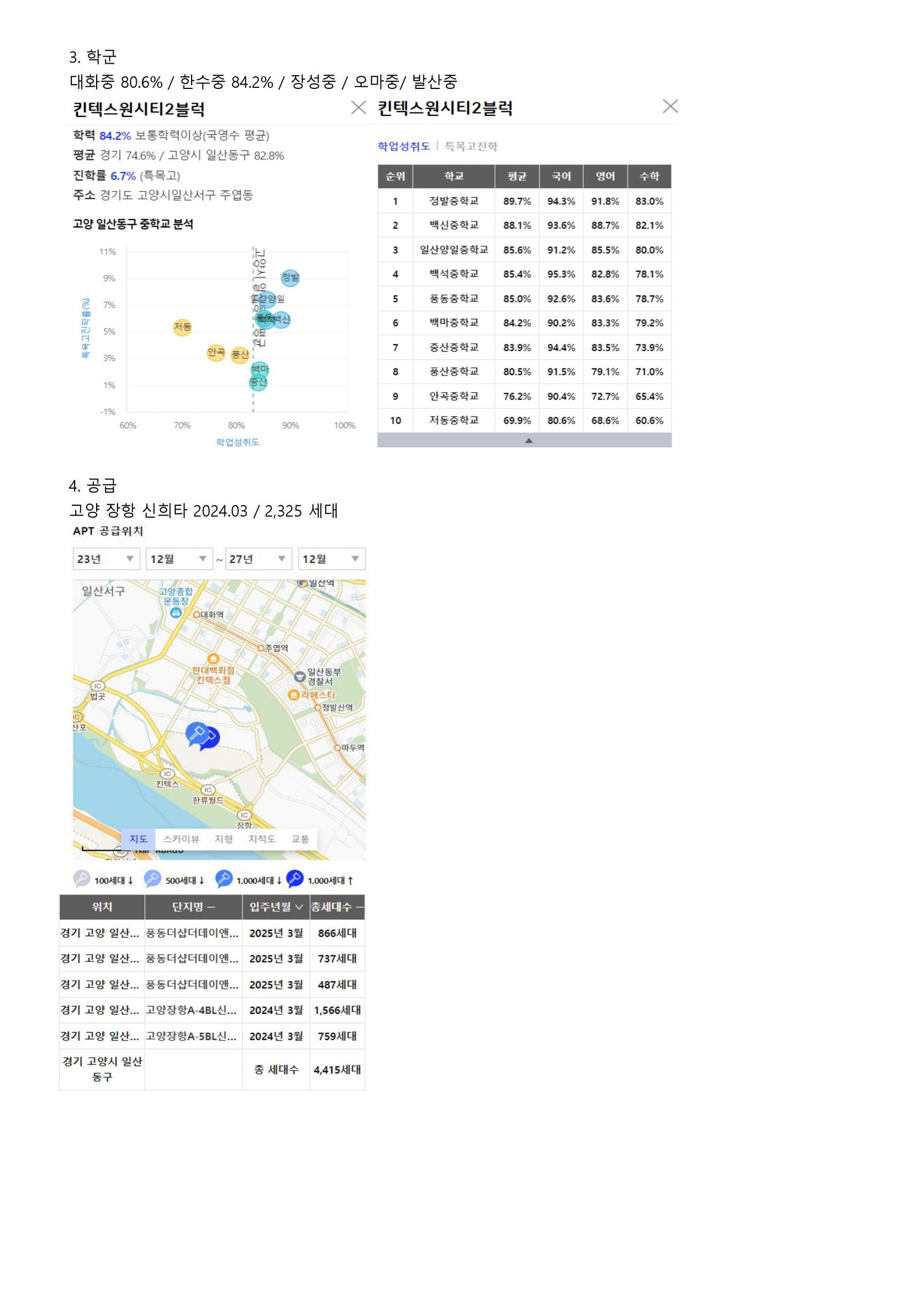The width and height of the screenshot is (924, 1307).
Task: Click the 라페스타 shopping map icon
Action: pos(294,695)
